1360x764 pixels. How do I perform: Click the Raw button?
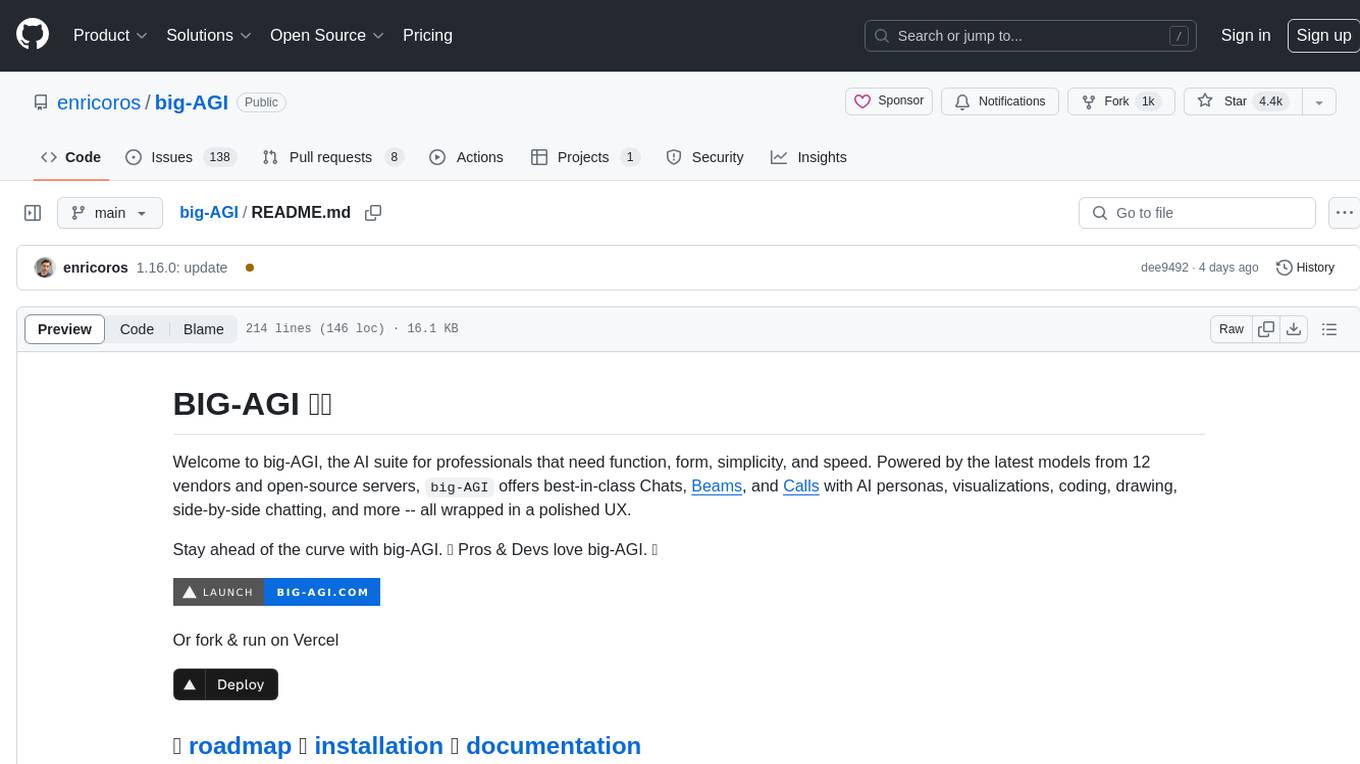1231,329
